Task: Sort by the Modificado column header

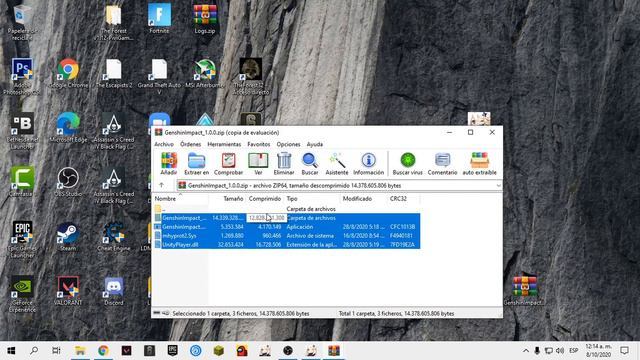Action: tap(363, 199)
